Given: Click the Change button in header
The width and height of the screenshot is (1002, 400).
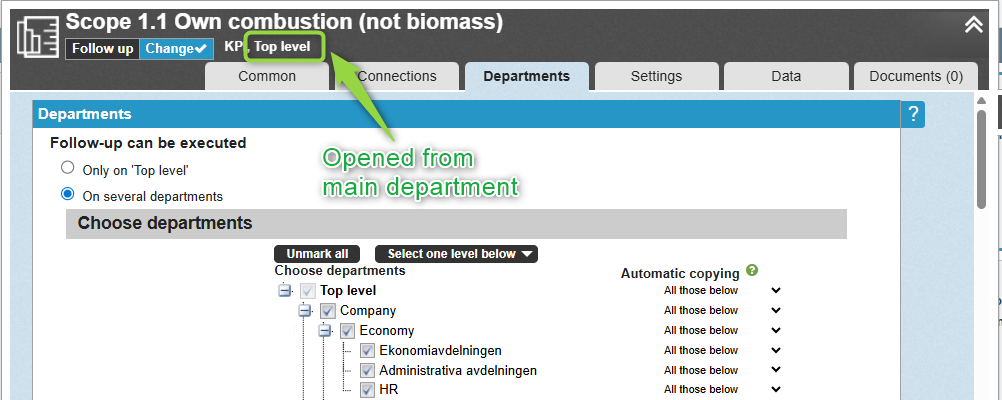Looking at the screenshot, I should pos(175,48).
